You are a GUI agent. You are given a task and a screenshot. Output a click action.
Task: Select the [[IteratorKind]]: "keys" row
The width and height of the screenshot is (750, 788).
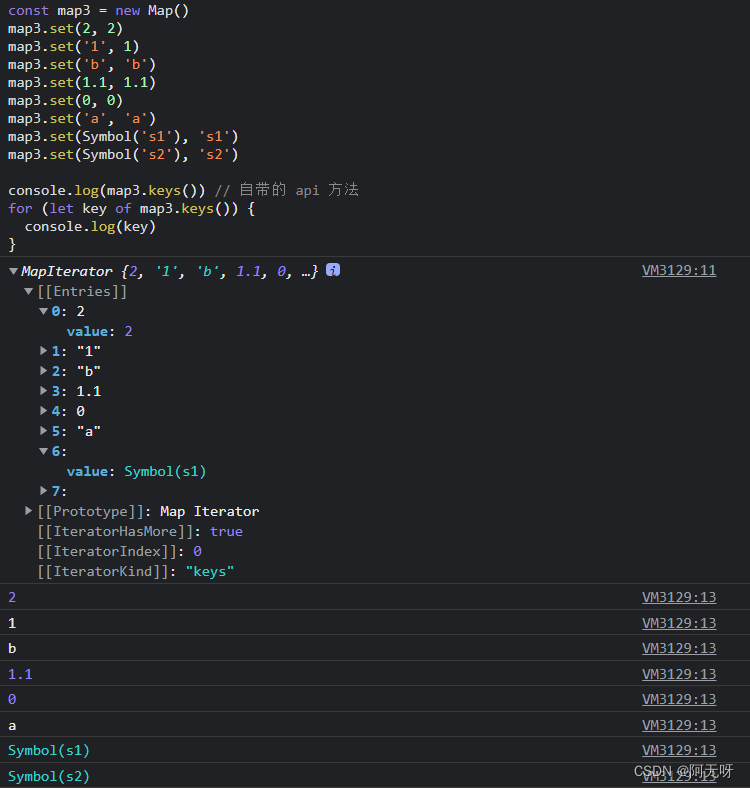136,571
